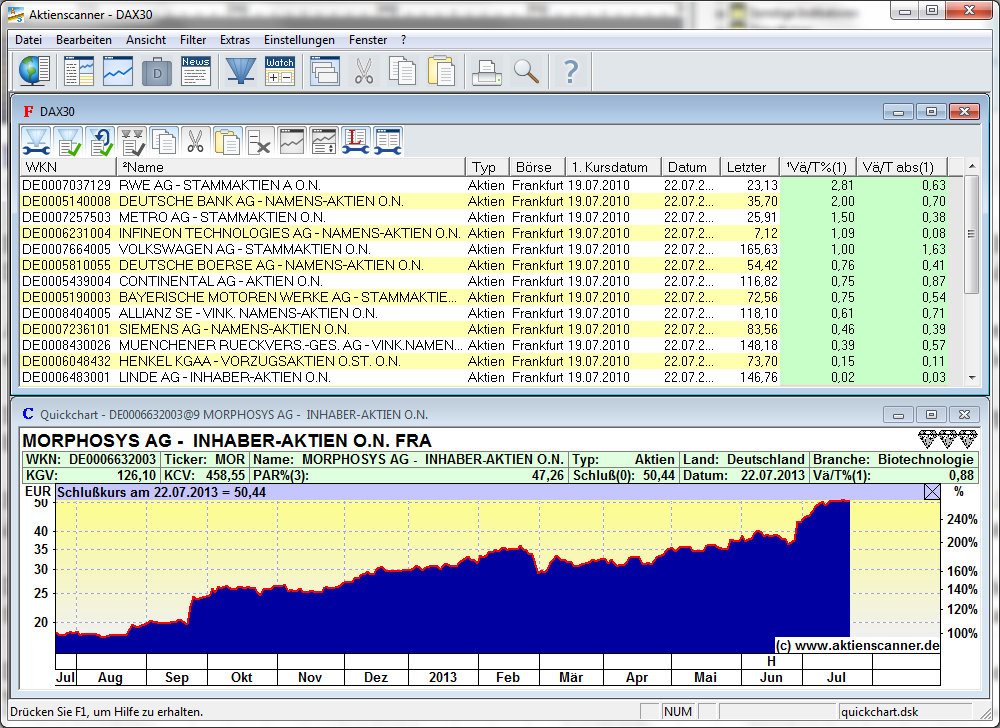Screen dimensions: 1000x728
Task: Select the MUENCHENER RUECKVERS.-GES. AG row
Action: [x=483, y=345]
